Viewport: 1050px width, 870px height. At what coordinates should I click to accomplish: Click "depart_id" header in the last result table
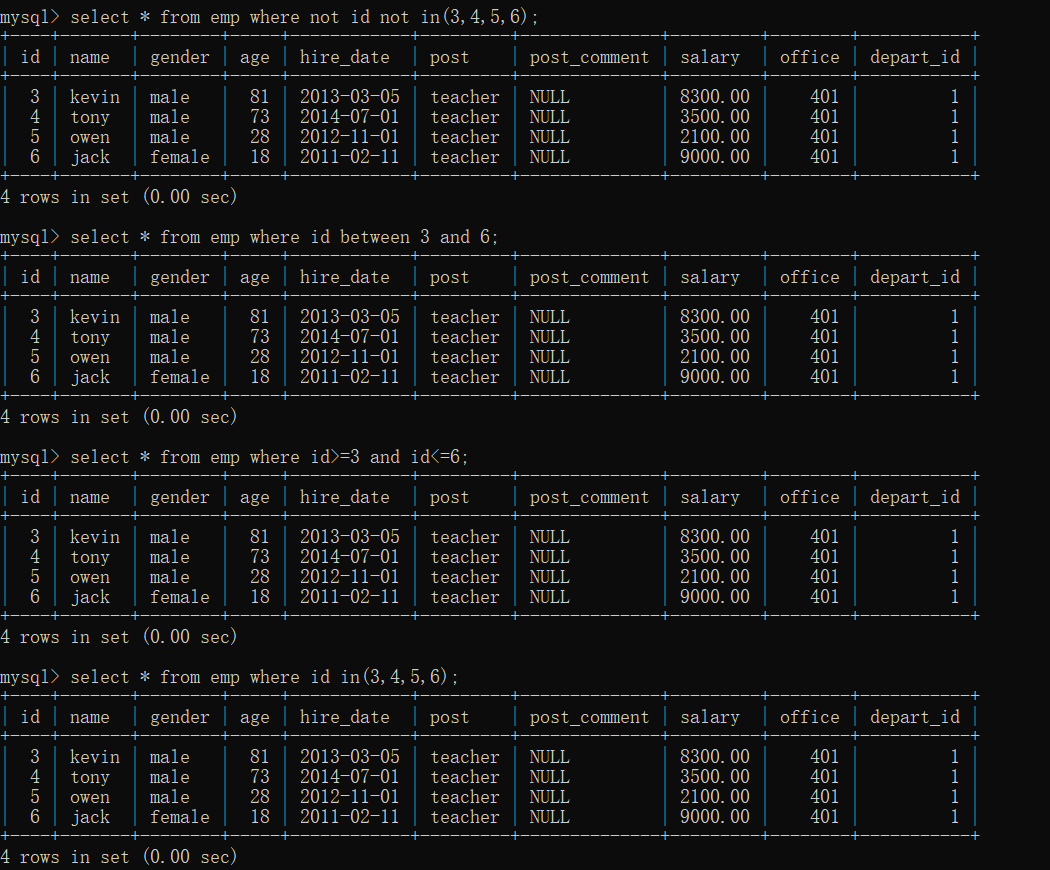point(915,717)
